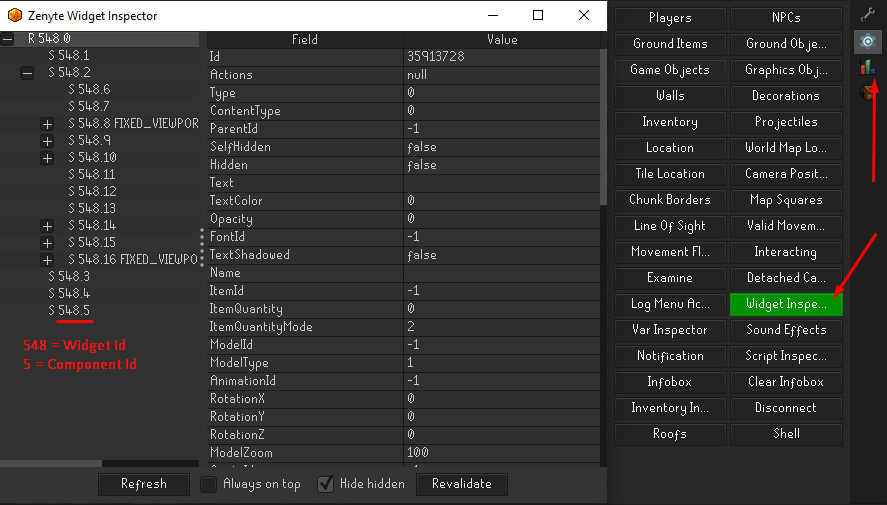Click the Tile Location button
The image size is (887, 505).
670,174
